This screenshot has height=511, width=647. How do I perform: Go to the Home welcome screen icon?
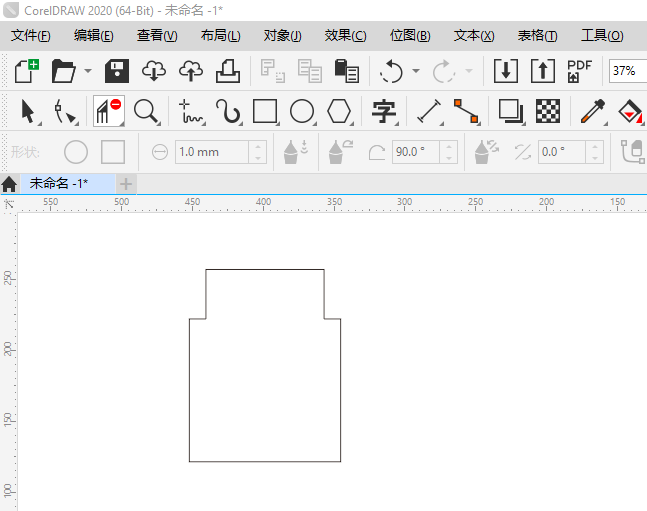coord(9,184)
